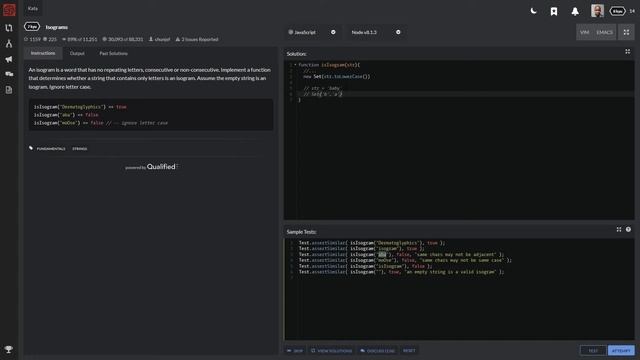Click the Isograms kata title
Image resolution: width=640 pixels, height=360 pixels.
coord(57,27)
